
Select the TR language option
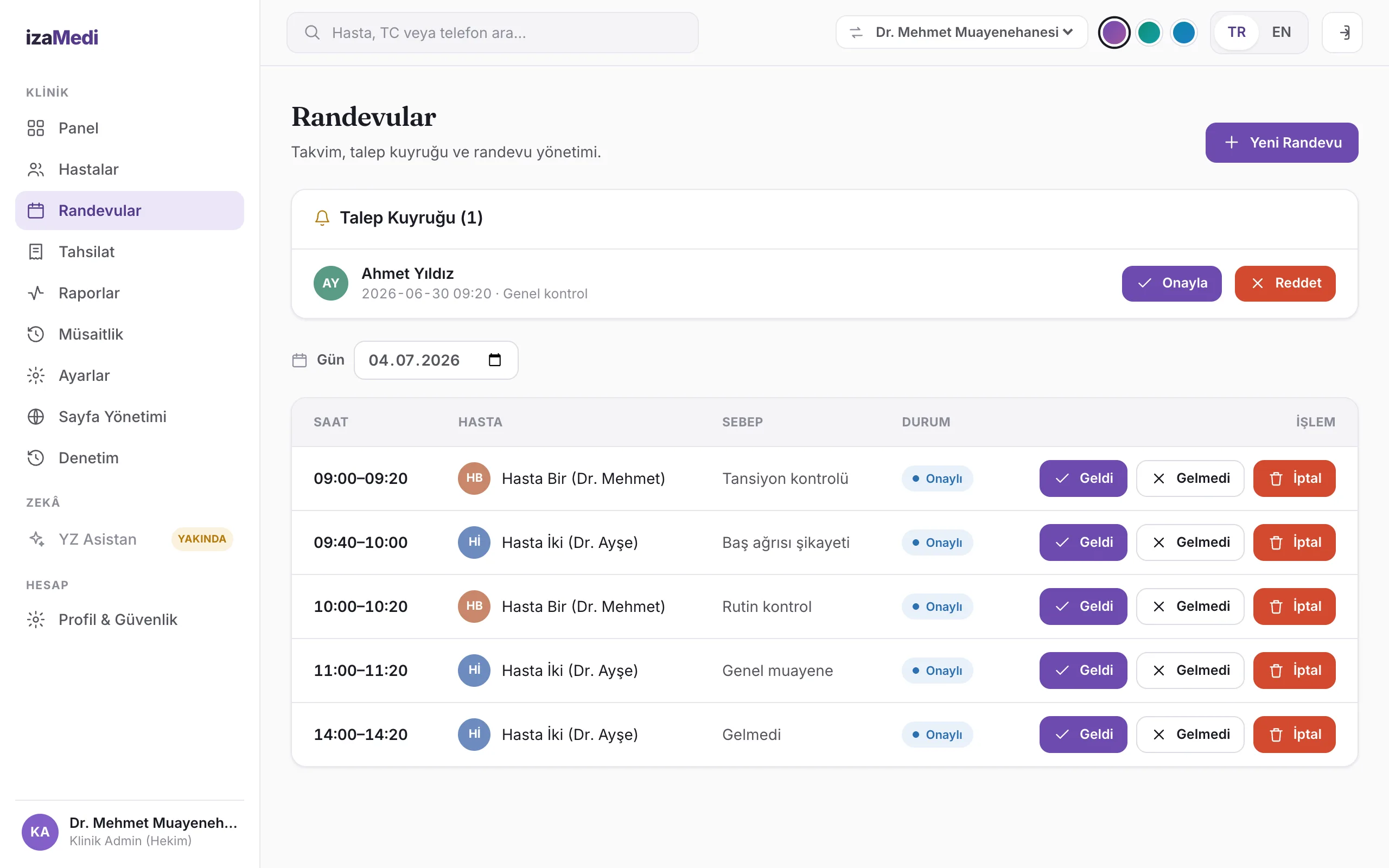(1237, 32)
